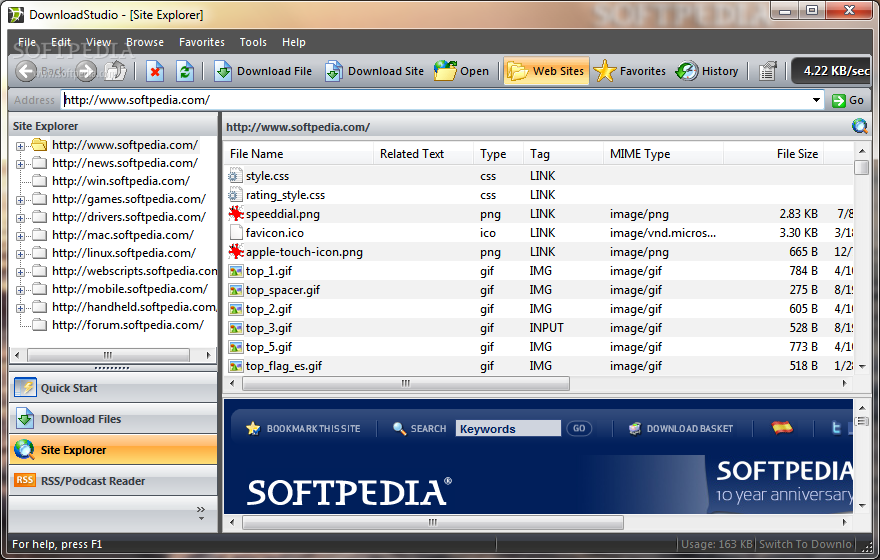Click the file list horizontal scrollbar thumb
The width and height of the screenshot is (880, 560).
tap(406, 384)
